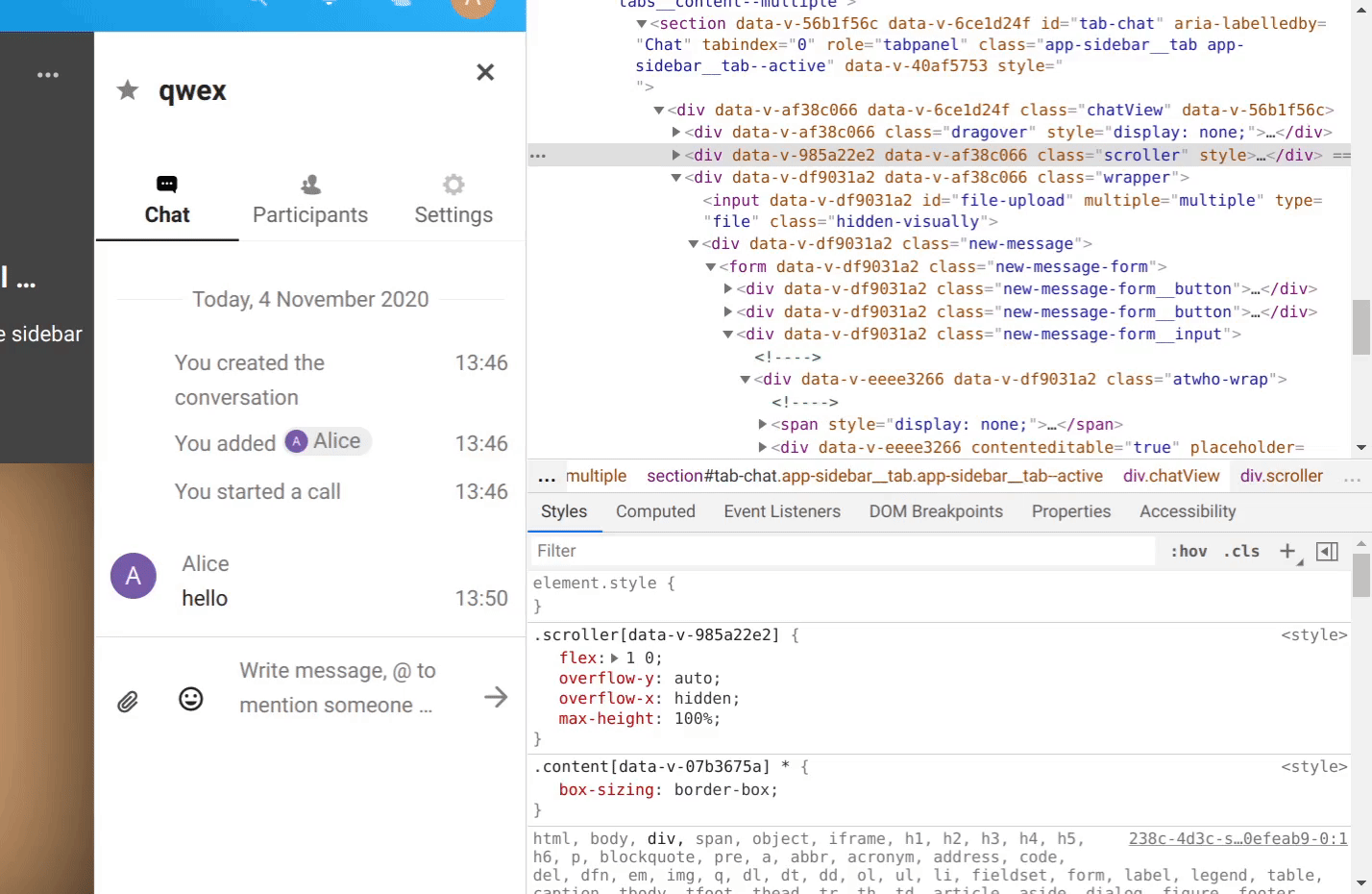Open the emoji picker smiley icon
The height and width of the screenshot is (894, 1372).
[191, 699]
